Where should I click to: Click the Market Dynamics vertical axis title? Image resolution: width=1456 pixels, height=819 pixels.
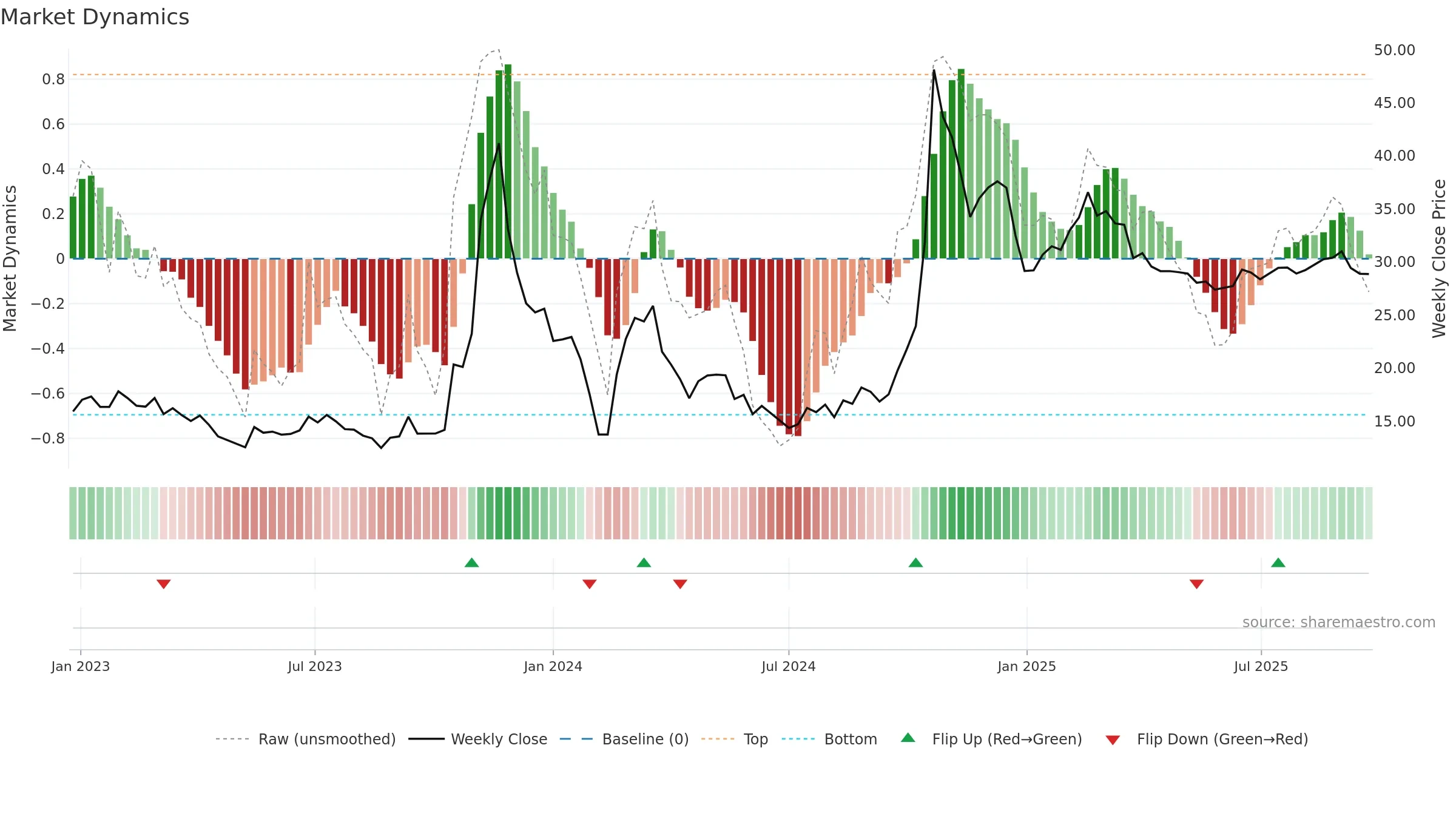coord(10,258)
